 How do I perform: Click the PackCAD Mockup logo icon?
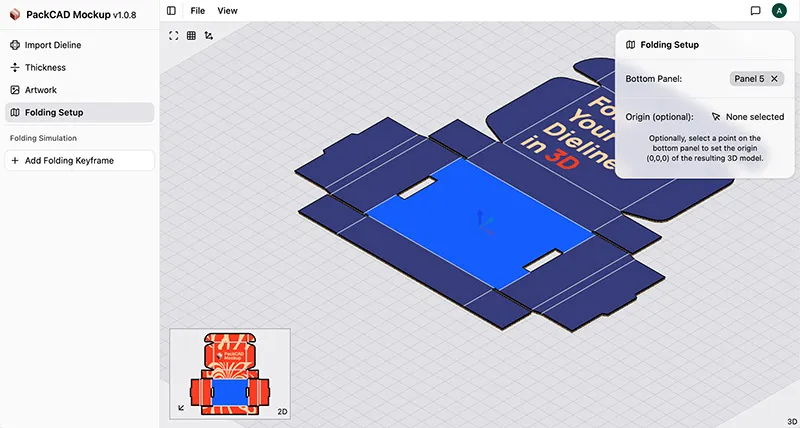pos(14,14)
